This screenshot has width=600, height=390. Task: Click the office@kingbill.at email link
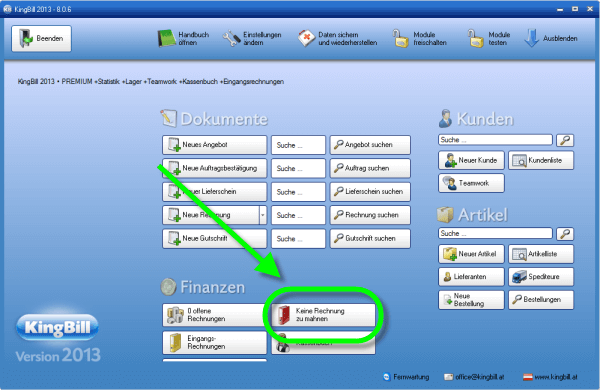click(474, 377)
